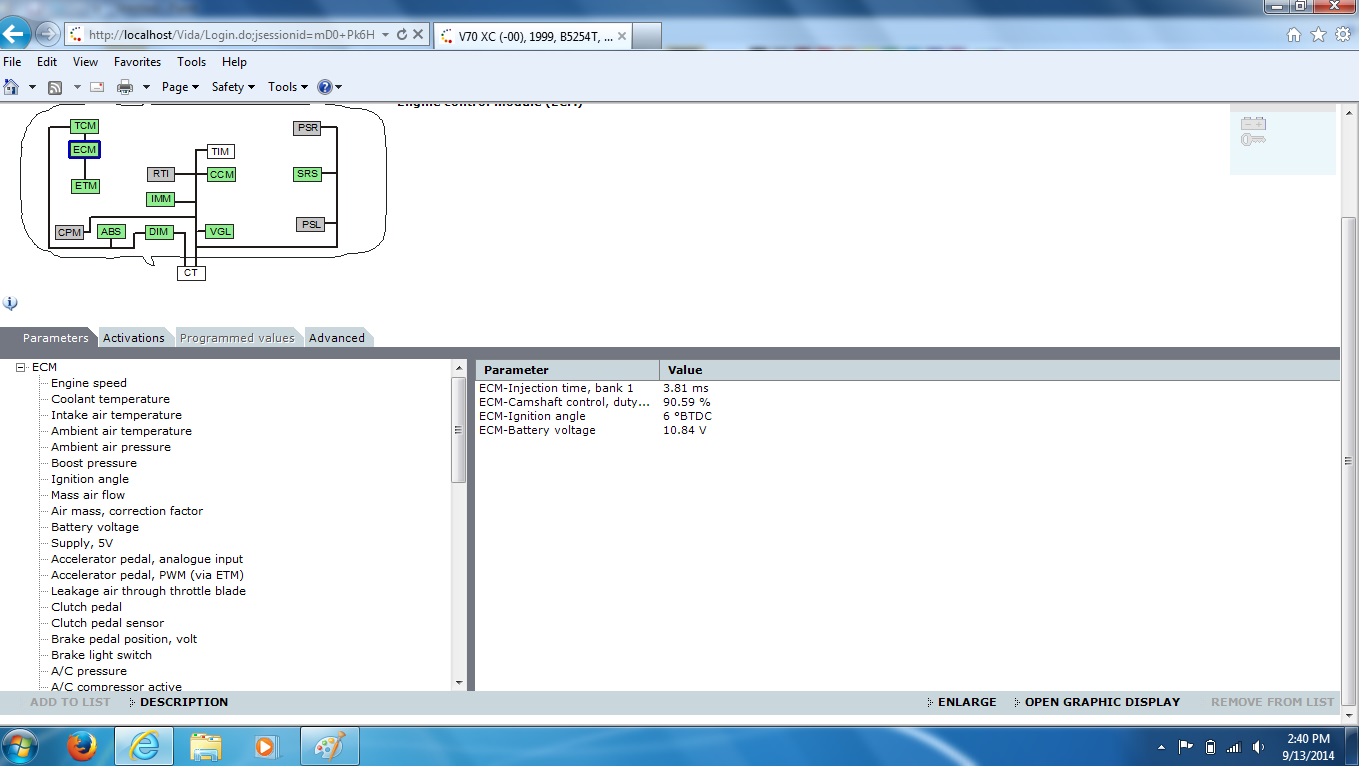The height and width of the screenshot is (768, 1366).
Task: Click the DESCRIPTION button
Action: tap(183, 702)
